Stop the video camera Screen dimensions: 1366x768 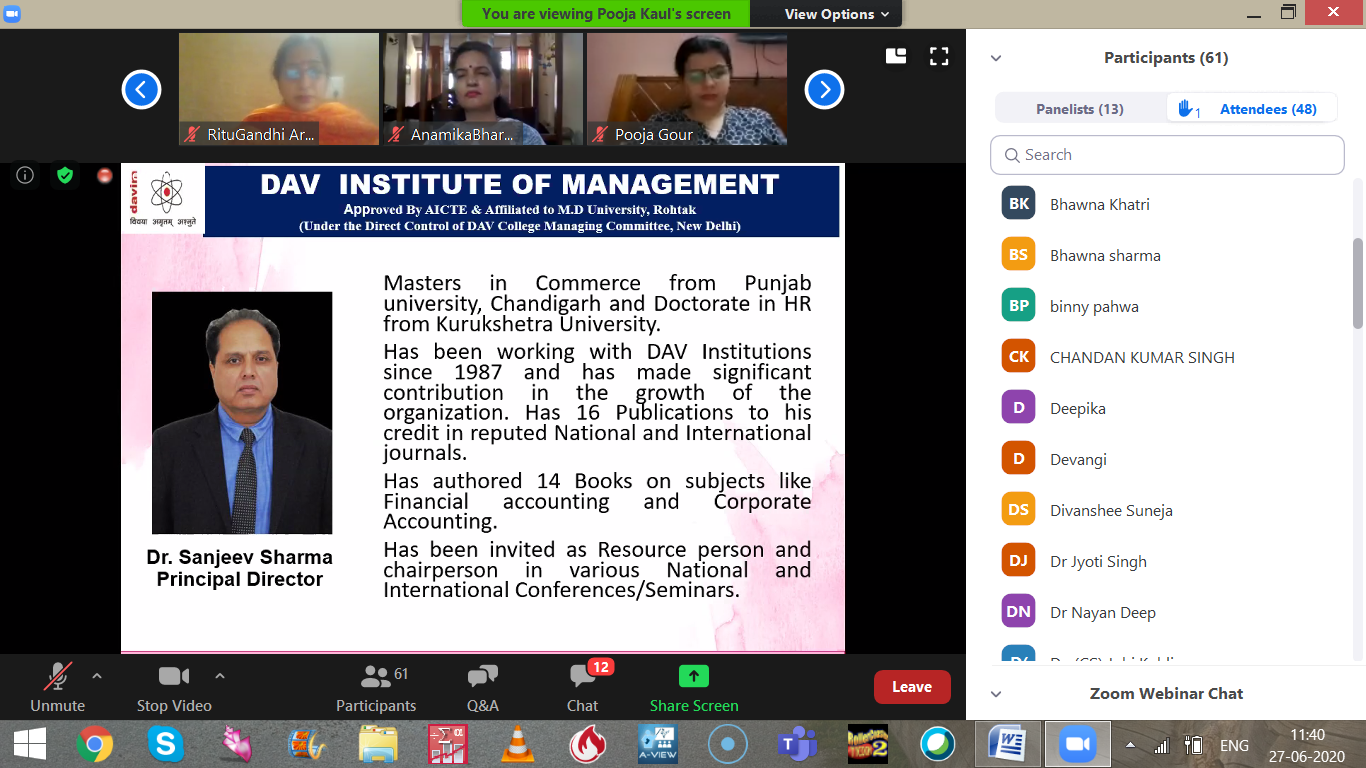(x=174, y=687)
